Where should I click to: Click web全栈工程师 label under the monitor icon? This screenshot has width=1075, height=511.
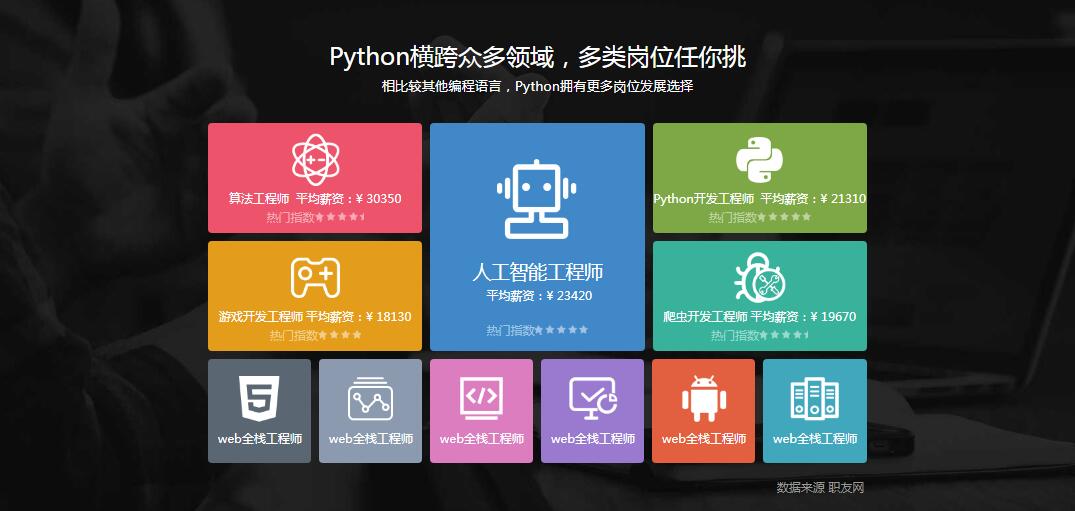[x=593, y=438]
